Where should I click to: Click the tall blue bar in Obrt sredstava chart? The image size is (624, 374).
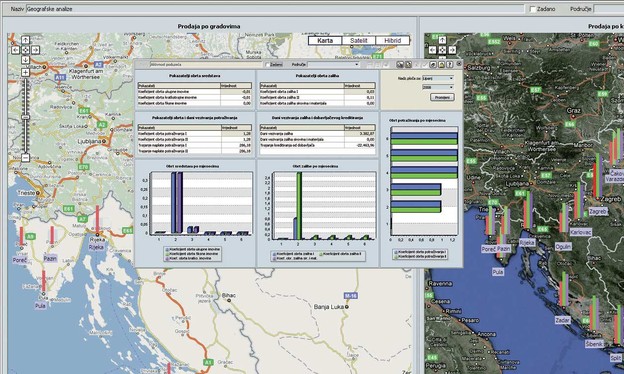pos(174,203)
